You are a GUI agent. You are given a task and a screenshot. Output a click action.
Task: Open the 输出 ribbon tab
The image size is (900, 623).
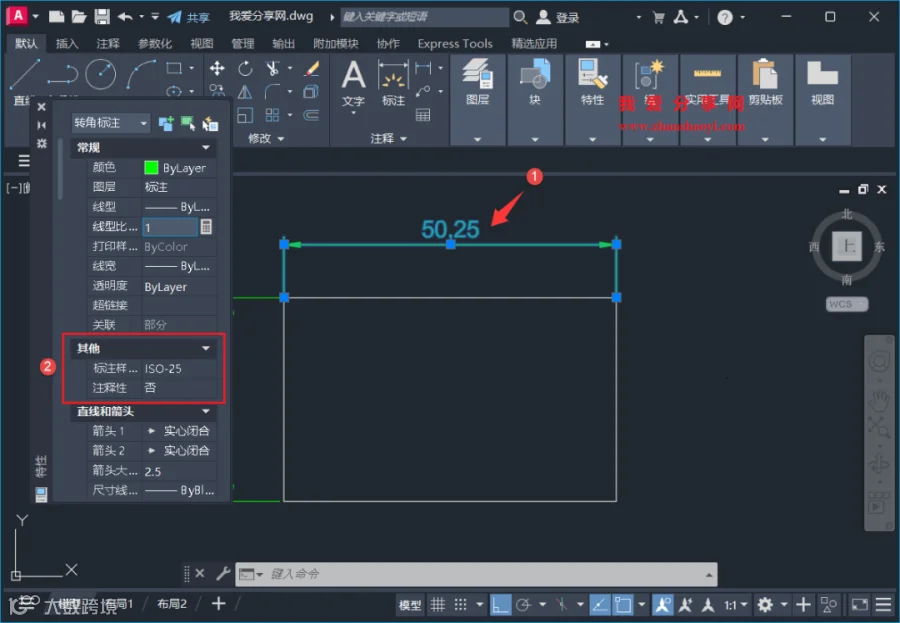[x=283, y=44]
